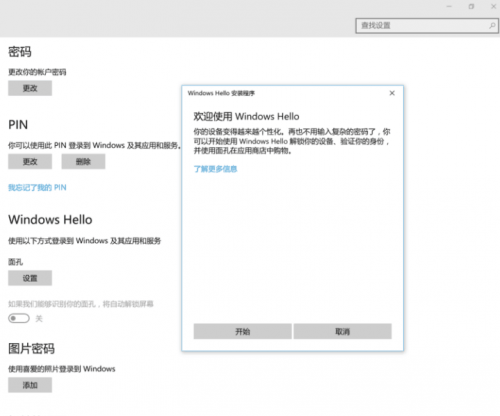This screenshot has width=500, height=416.
Task: Click the 图片密码 section heading
Action: point(31,349)
